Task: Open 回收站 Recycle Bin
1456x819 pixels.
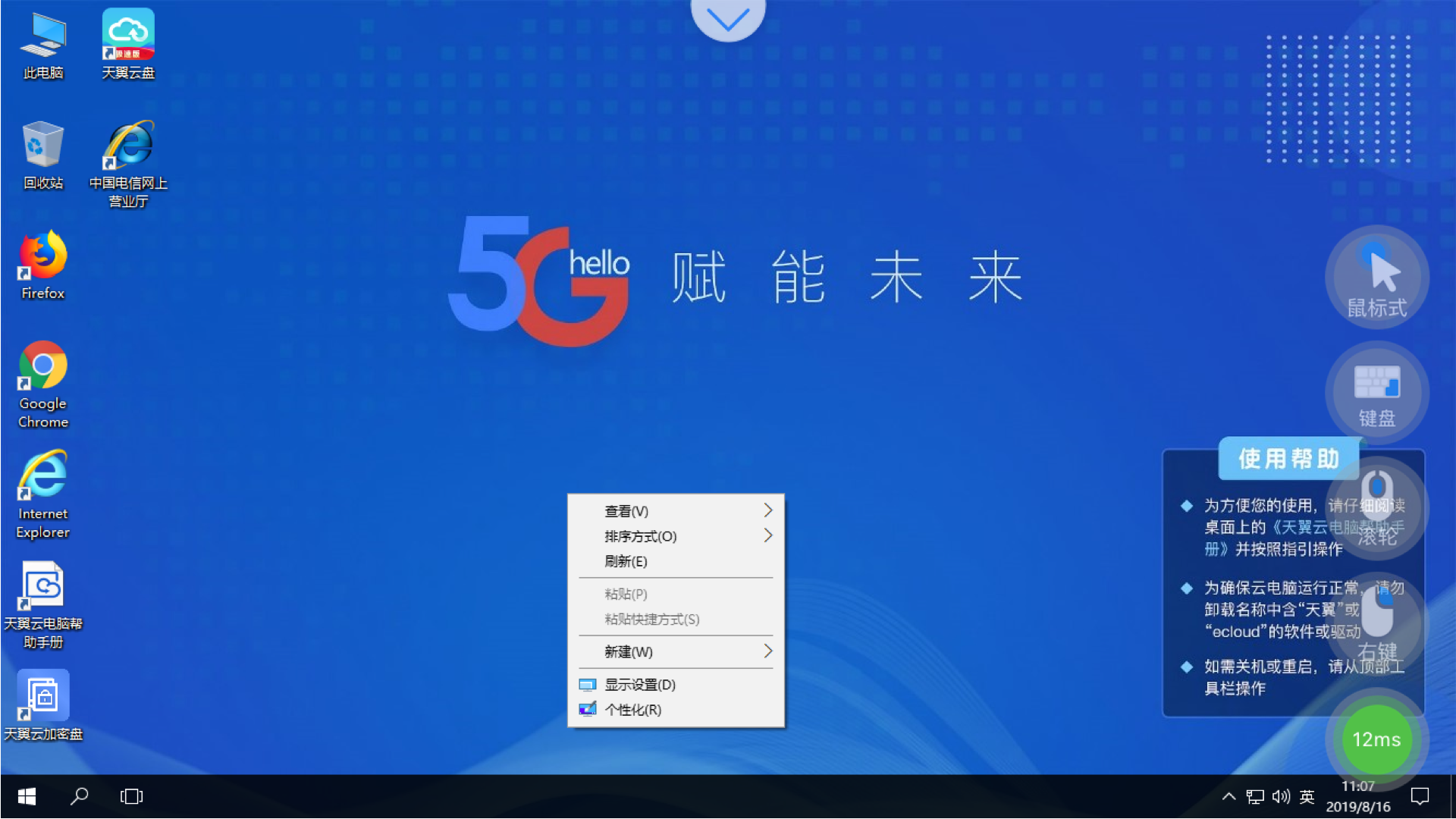Action: coord(43,155)
